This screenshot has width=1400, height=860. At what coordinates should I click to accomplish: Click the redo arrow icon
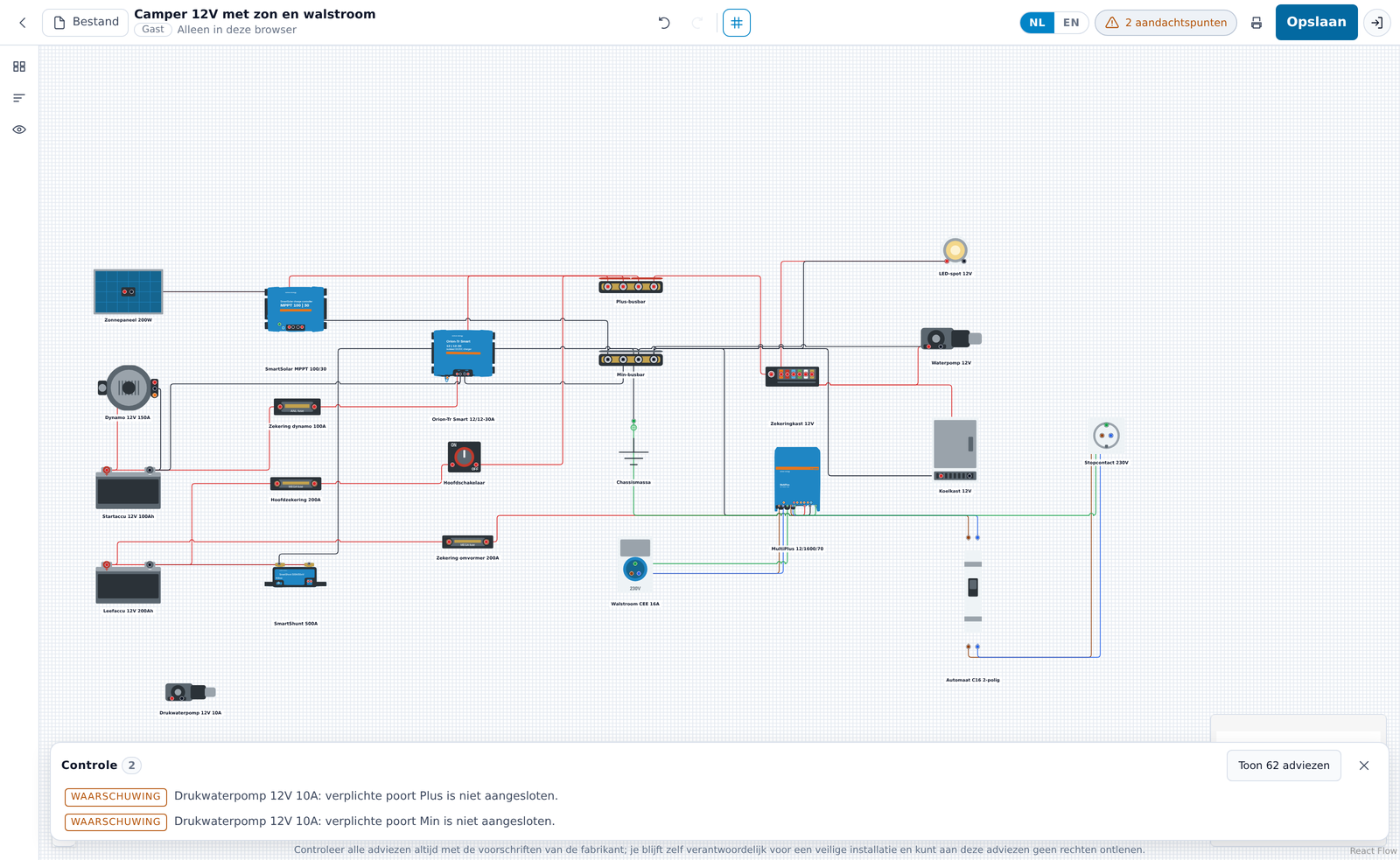(697, 23)
